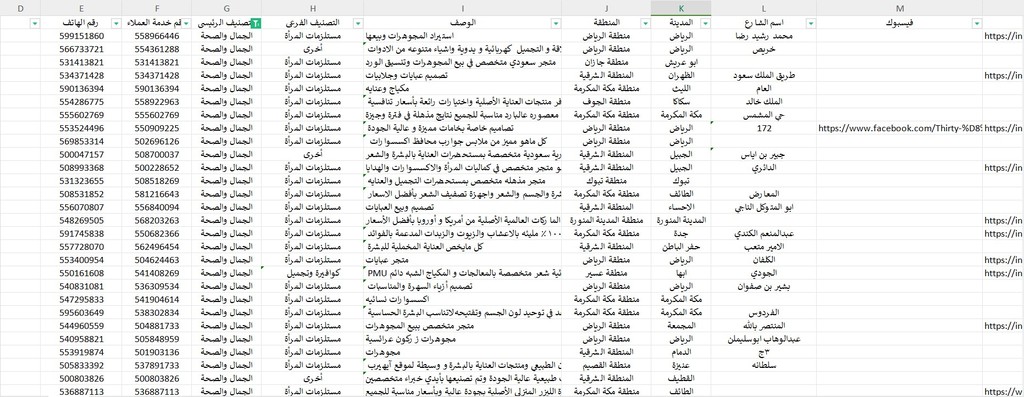Select city cell سكاكا
The height and width of the screenshot is (397, 1024).
click(x=681, y=102)
